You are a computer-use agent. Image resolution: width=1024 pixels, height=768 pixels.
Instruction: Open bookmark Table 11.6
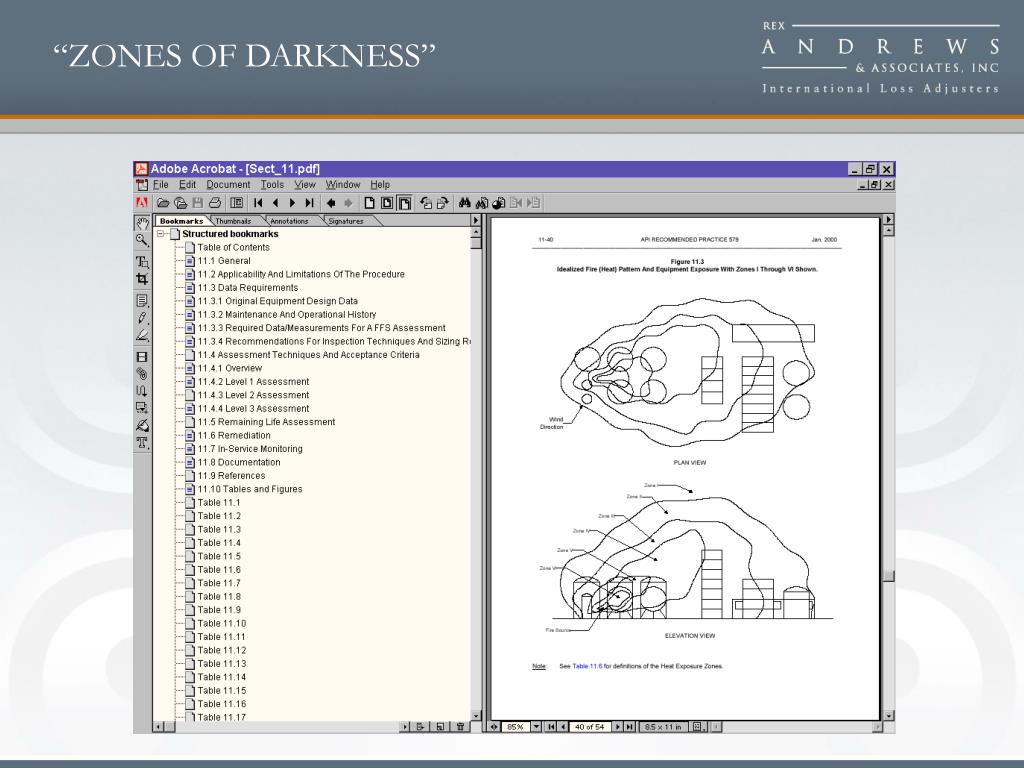(x=219, y=569)
